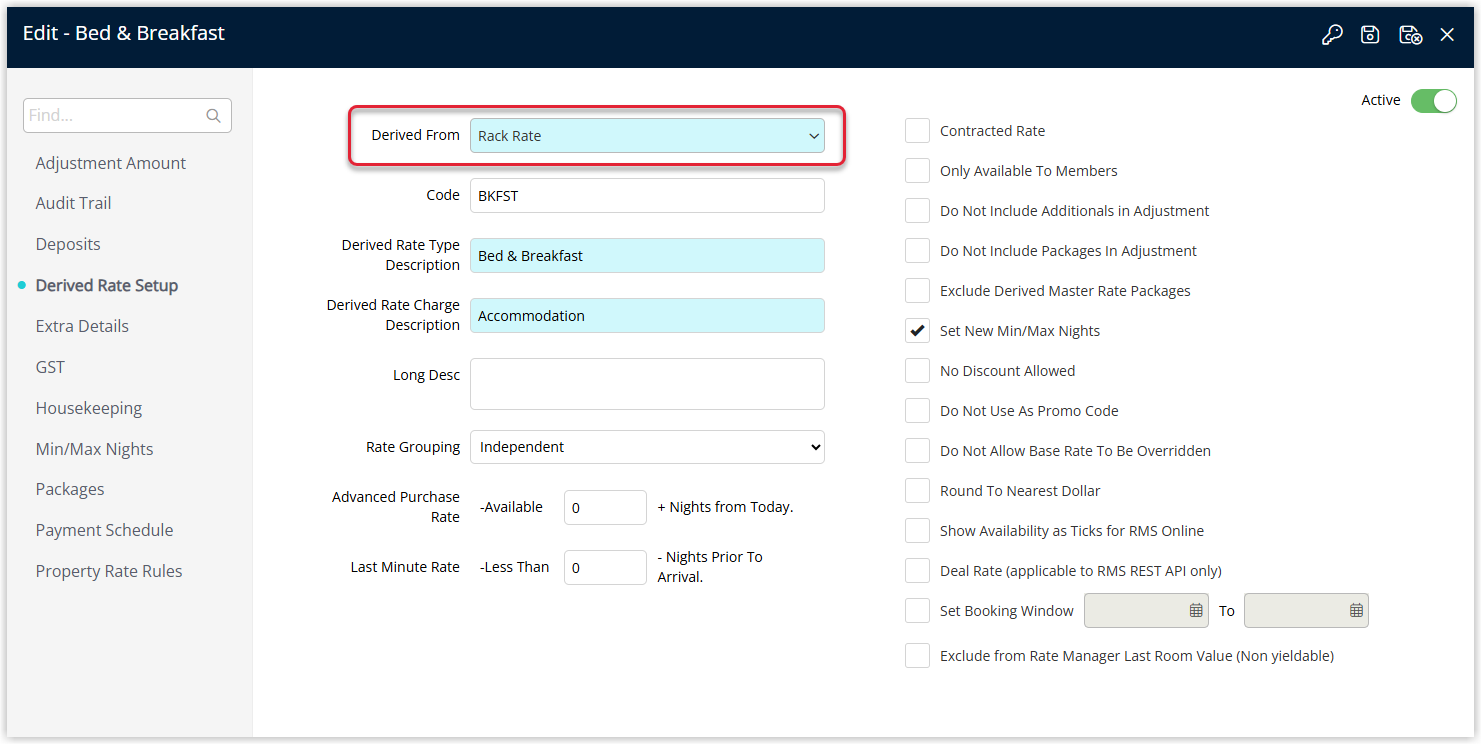The image size is (1482, 745).
Task: Click the Derived Rate Charge Description field
Action: 647,316
